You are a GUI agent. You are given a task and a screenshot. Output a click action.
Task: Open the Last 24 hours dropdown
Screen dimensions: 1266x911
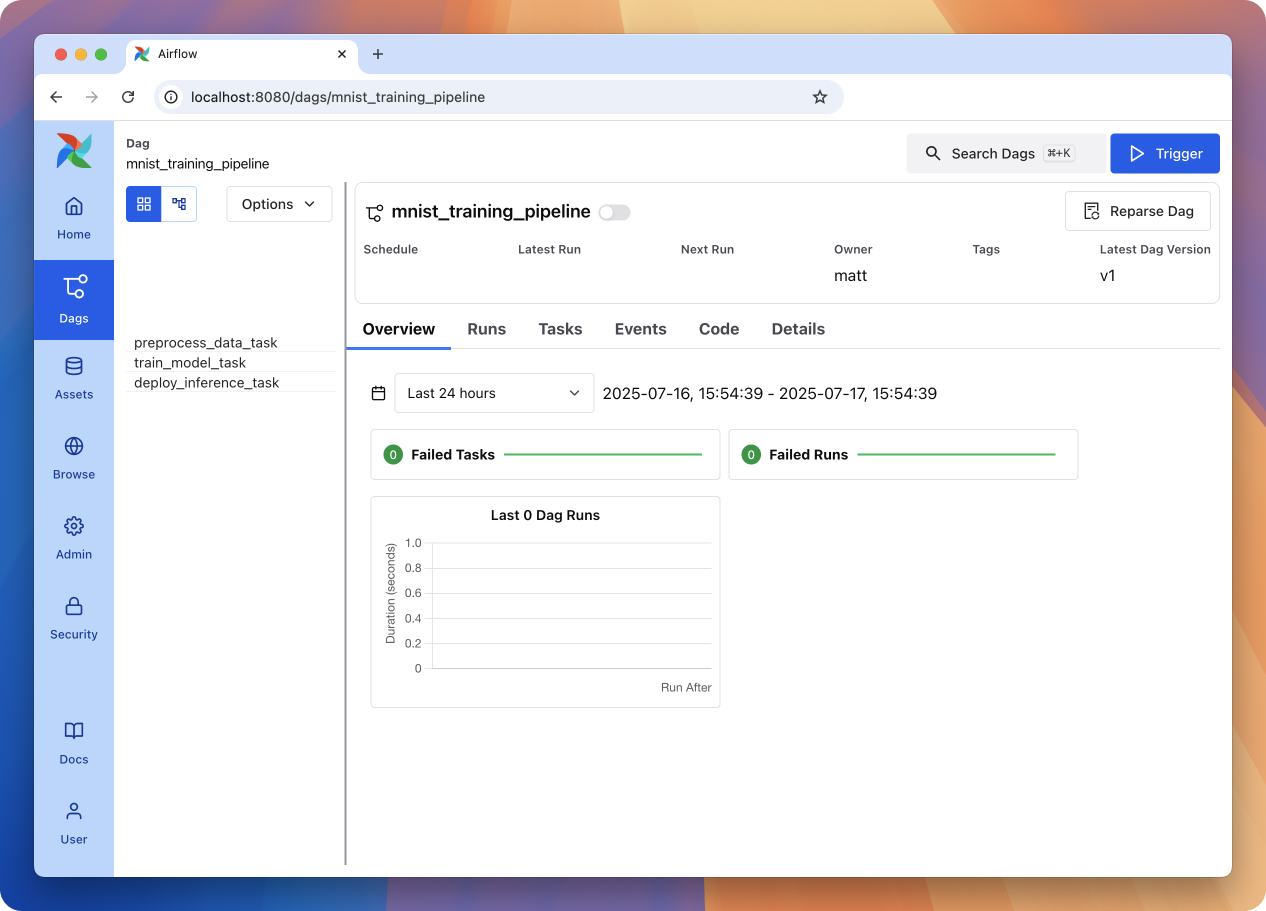(494, 393)
